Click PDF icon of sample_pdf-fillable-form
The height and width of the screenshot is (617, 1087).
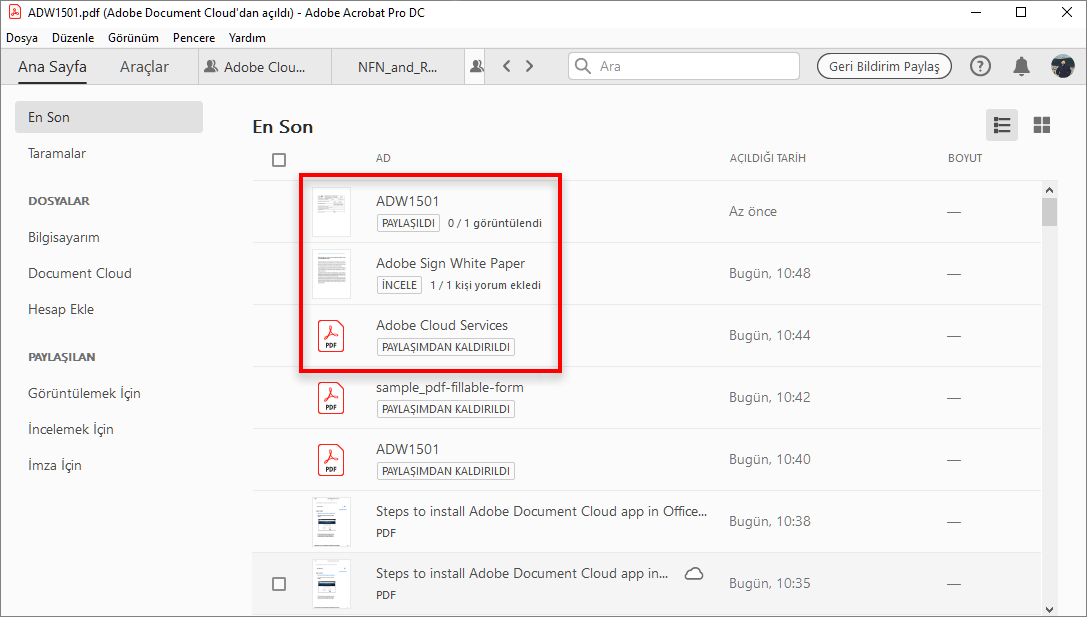pyautogui.click(x=331, y=398)
